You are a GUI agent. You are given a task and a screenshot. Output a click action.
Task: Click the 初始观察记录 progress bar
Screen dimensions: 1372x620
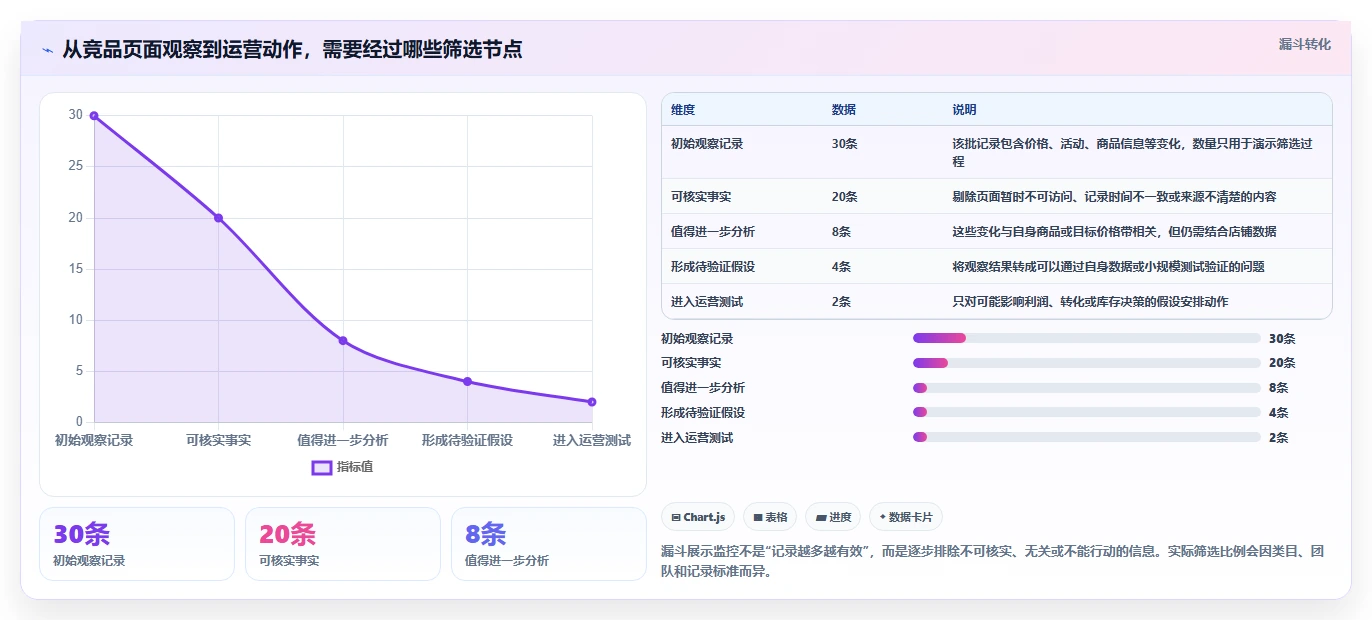click(1087, 338)
